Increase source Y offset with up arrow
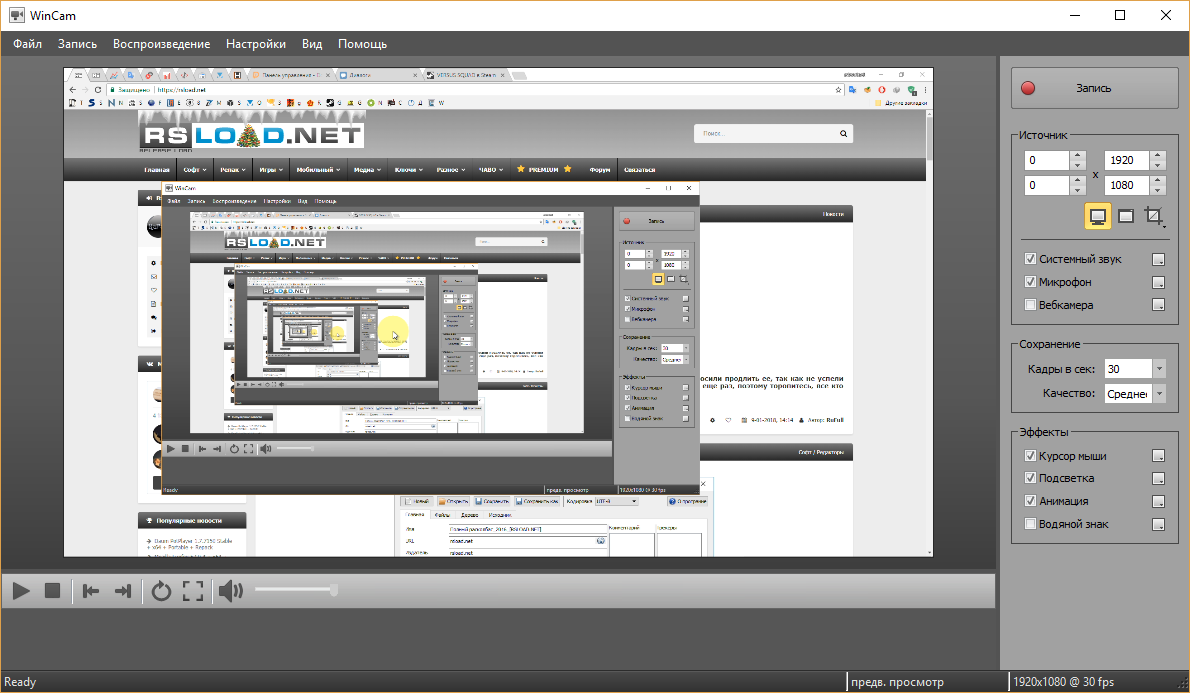Viewport: 1190px width, 693px height. coord(1077,181)
